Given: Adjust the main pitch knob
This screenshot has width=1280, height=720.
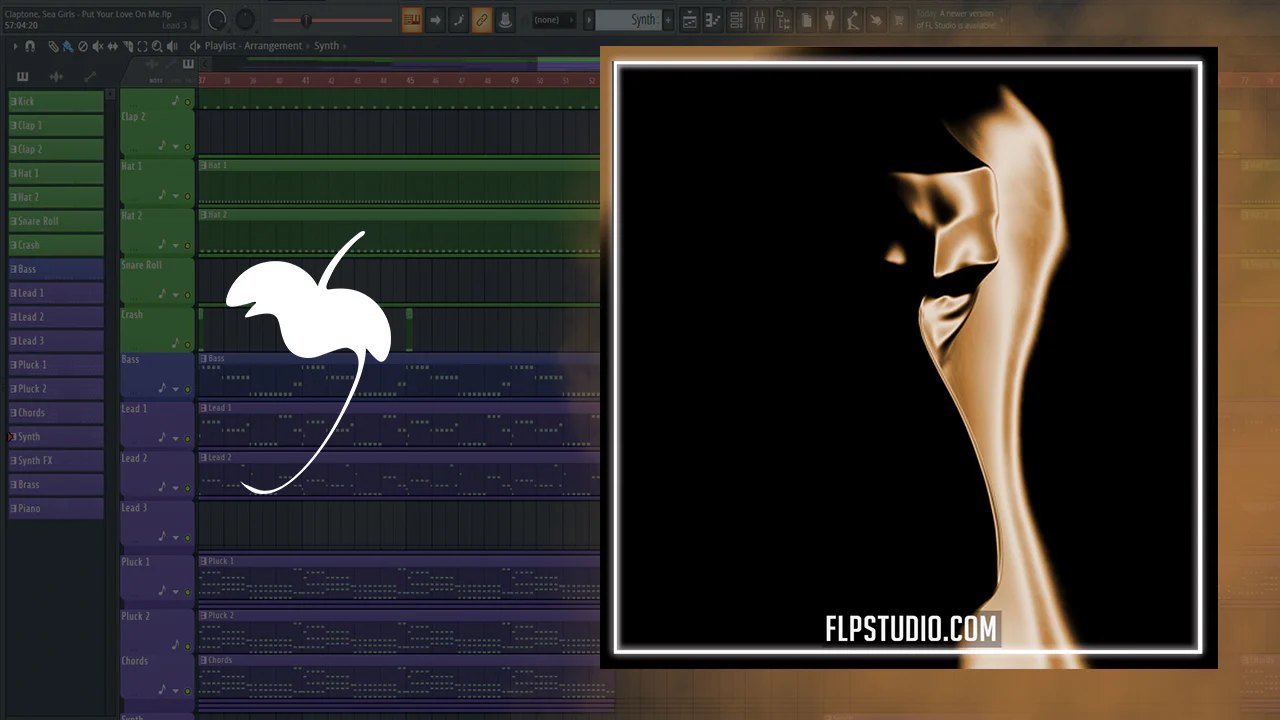Looking at the screenshot, I should tap(245, 20).
